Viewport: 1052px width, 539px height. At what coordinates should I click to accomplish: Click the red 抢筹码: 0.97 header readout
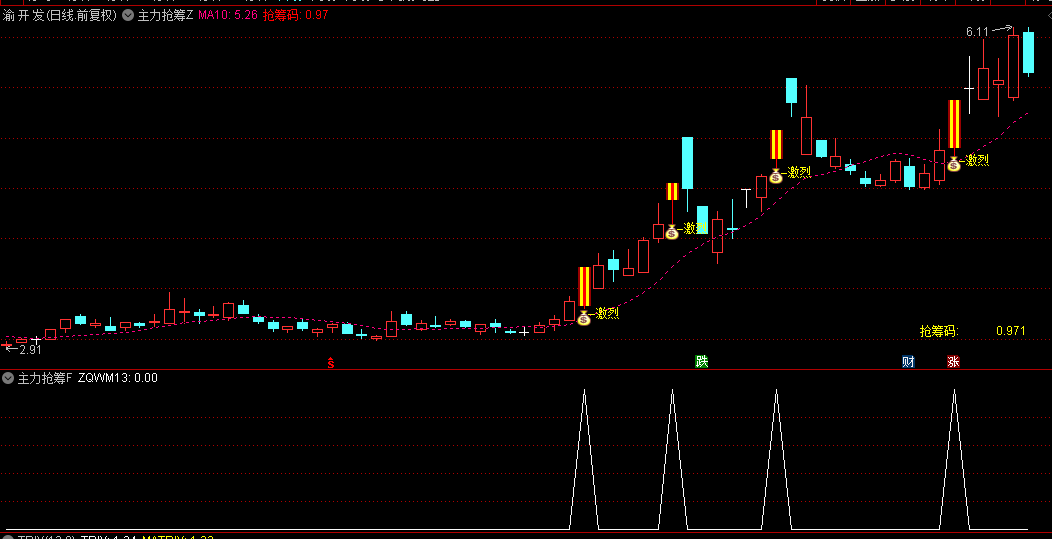tap(296, 15)
